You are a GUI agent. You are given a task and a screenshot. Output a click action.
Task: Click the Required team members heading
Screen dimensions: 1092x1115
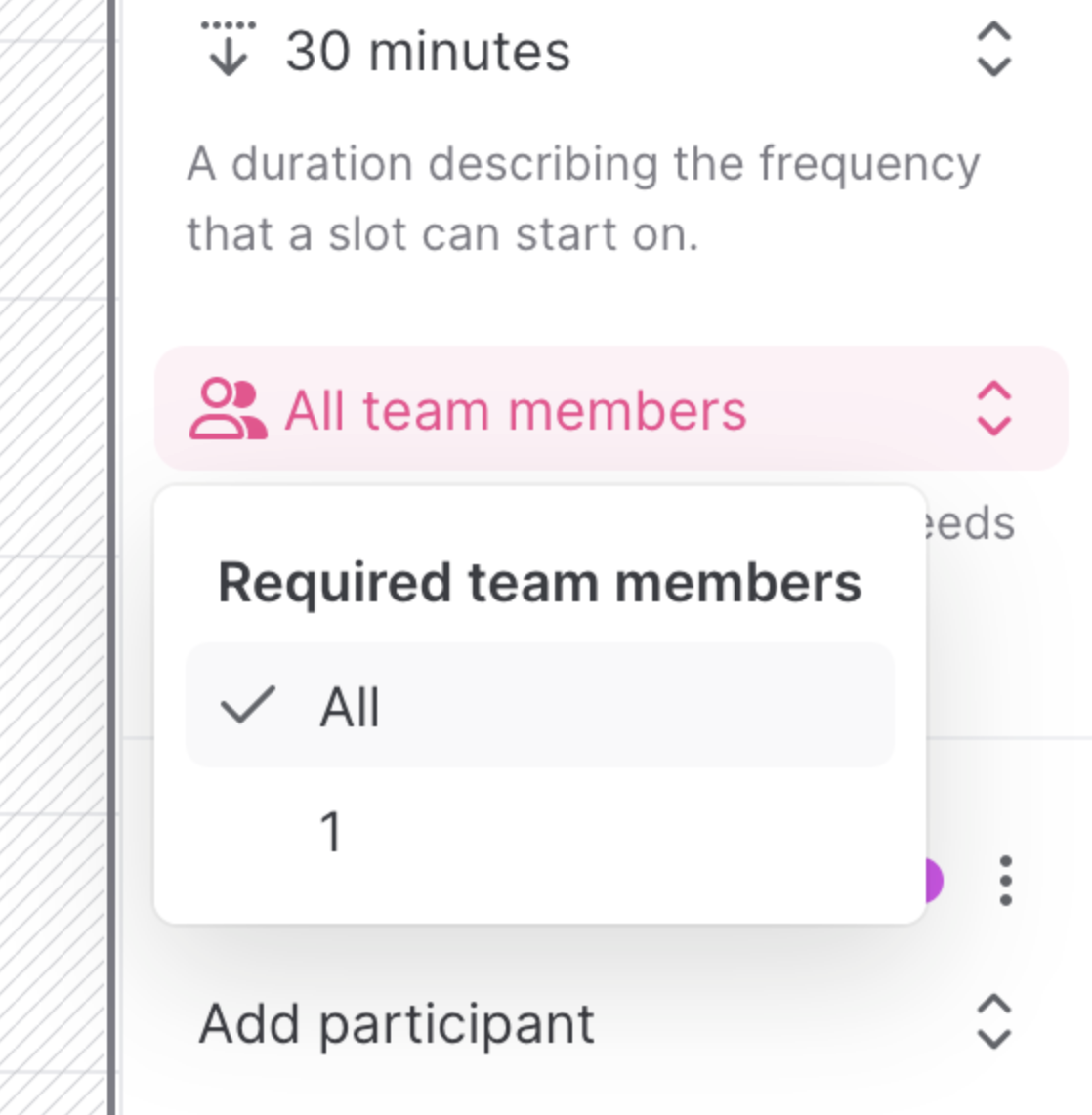[539, 583]
